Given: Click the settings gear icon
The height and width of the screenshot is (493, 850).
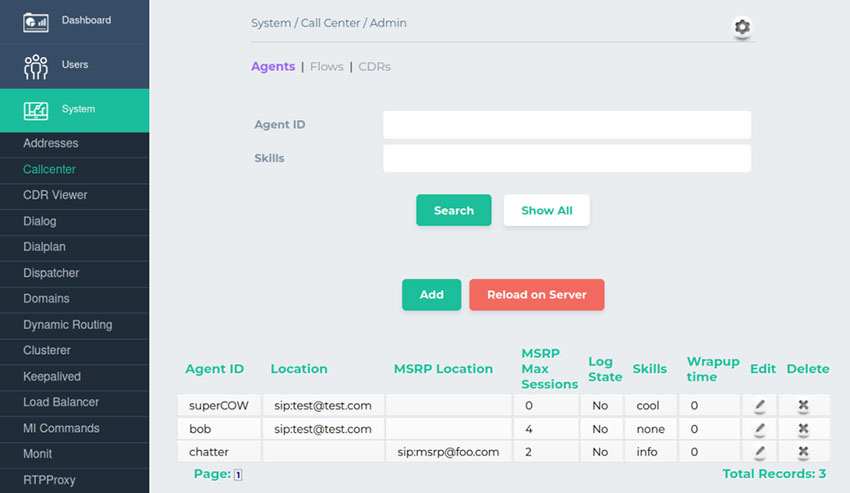Looking at the screenshot, I should pyautogui.click(x=741, y=28).
